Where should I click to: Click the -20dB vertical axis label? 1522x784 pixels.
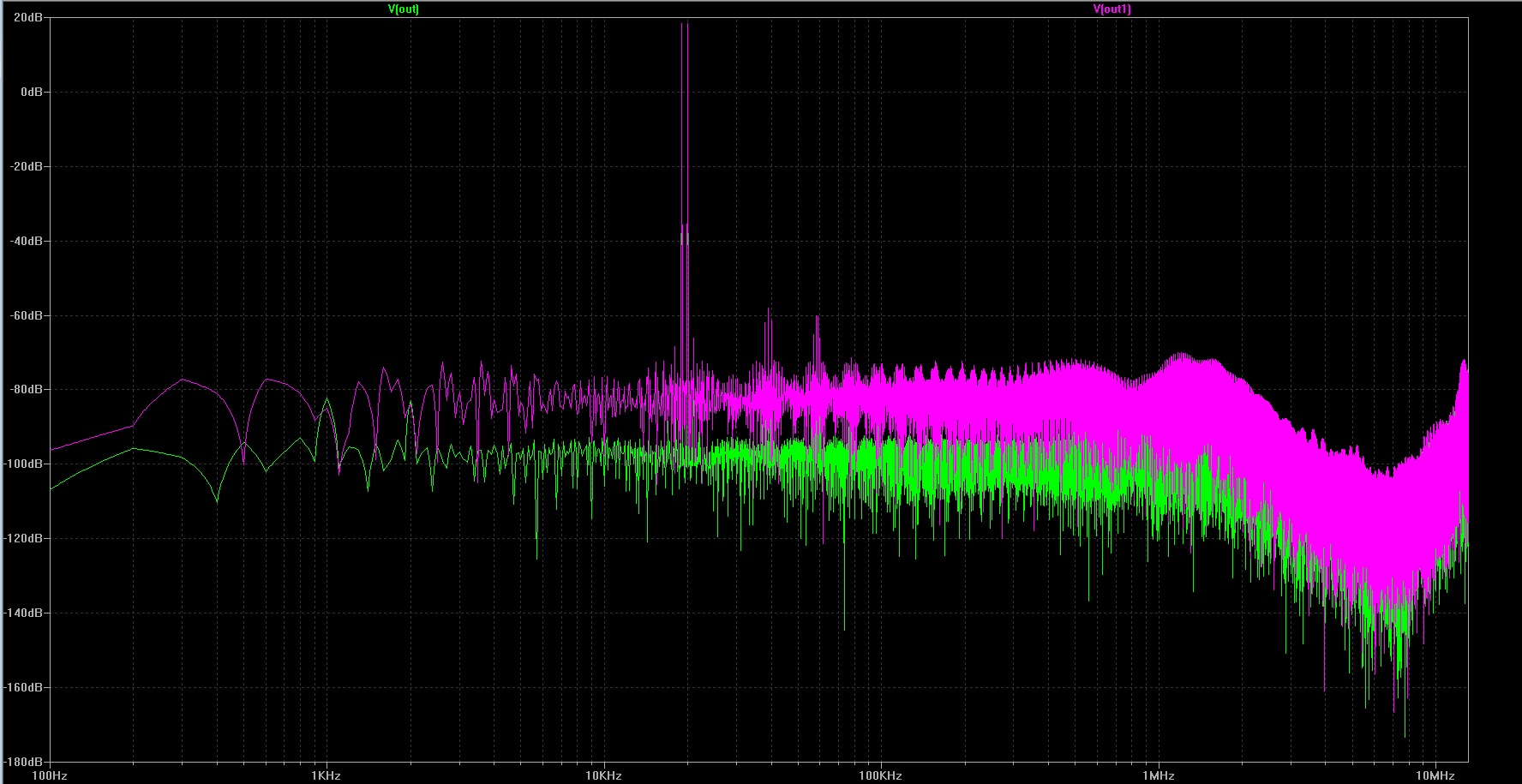[x=26, y=166]
